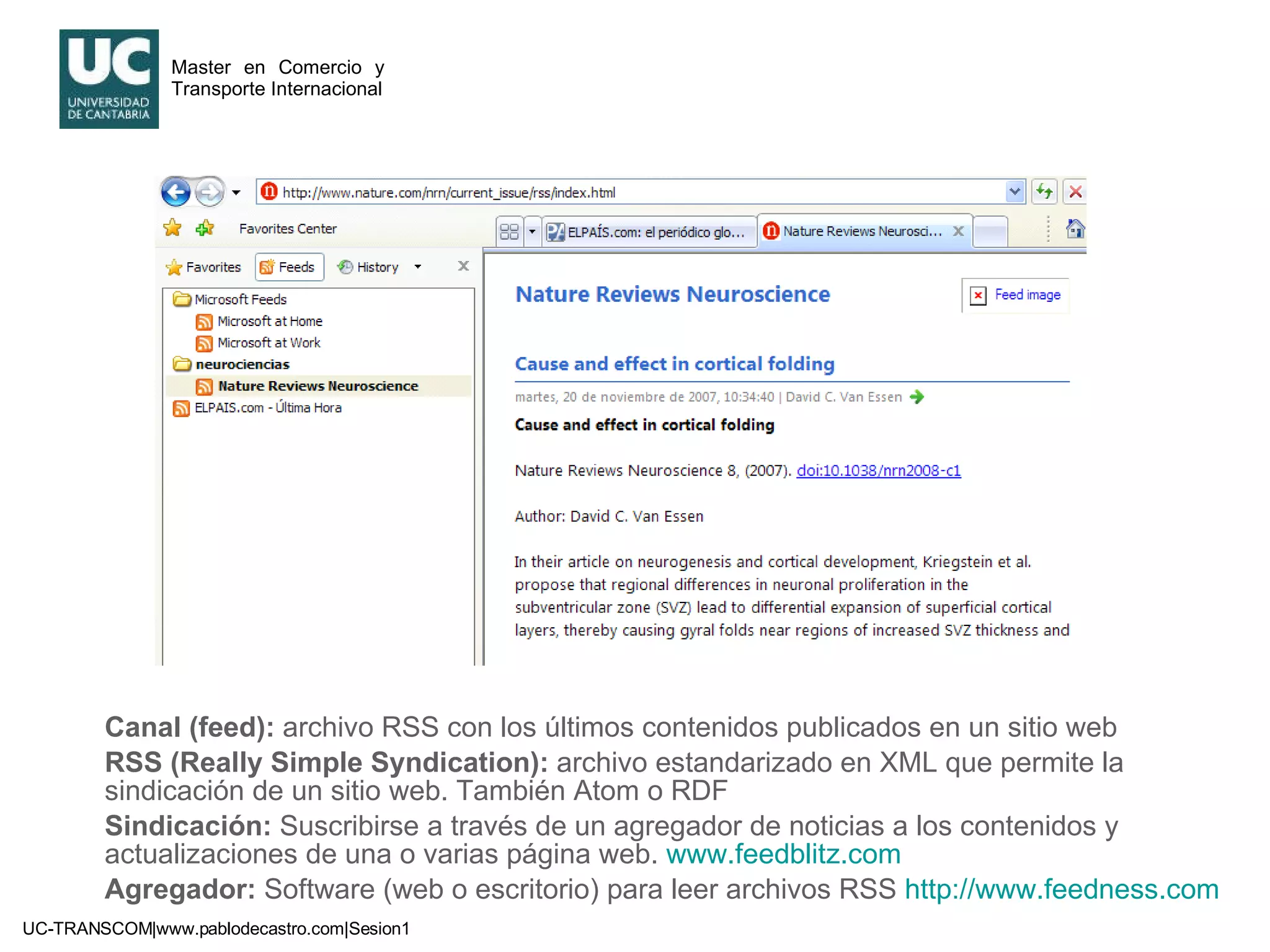Click the folder icon beside neurociencias
This screenshot has height=952, width=1270.
pyautogui.click(x=182, y=364)
